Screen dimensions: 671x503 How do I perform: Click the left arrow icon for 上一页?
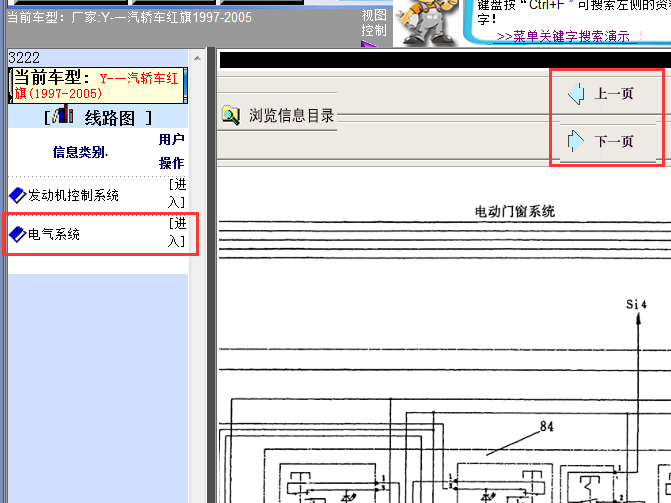pos(576,93)
